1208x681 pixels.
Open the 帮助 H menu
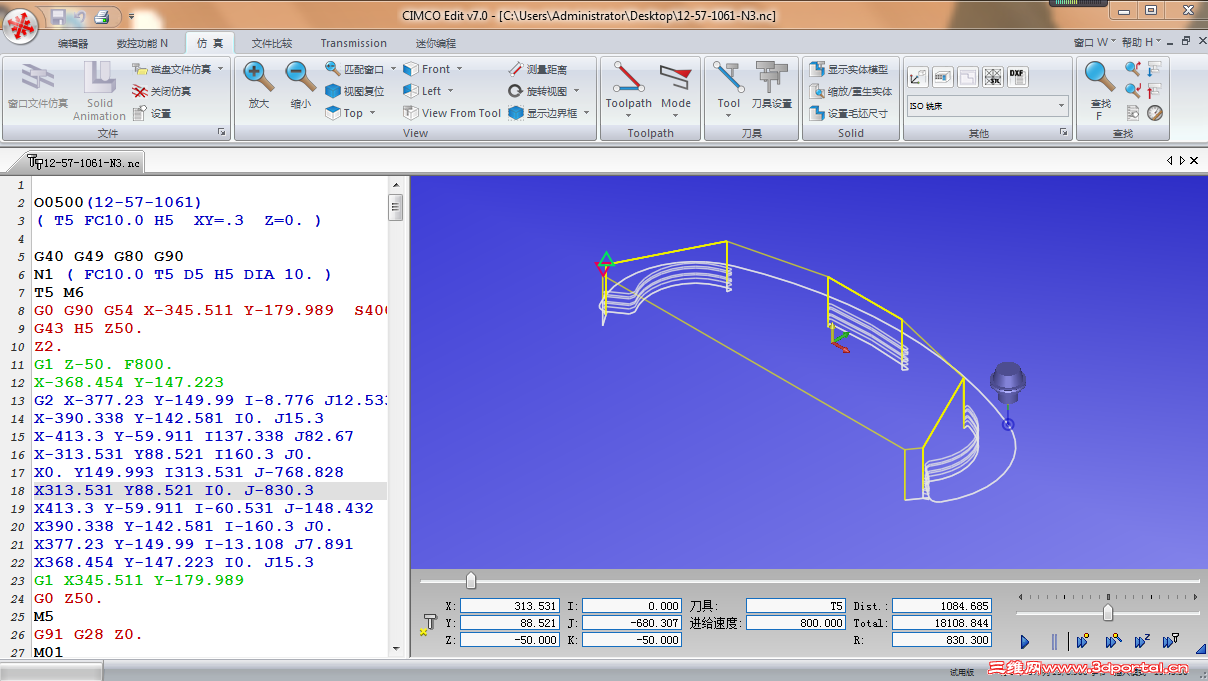click(1141, 42)
